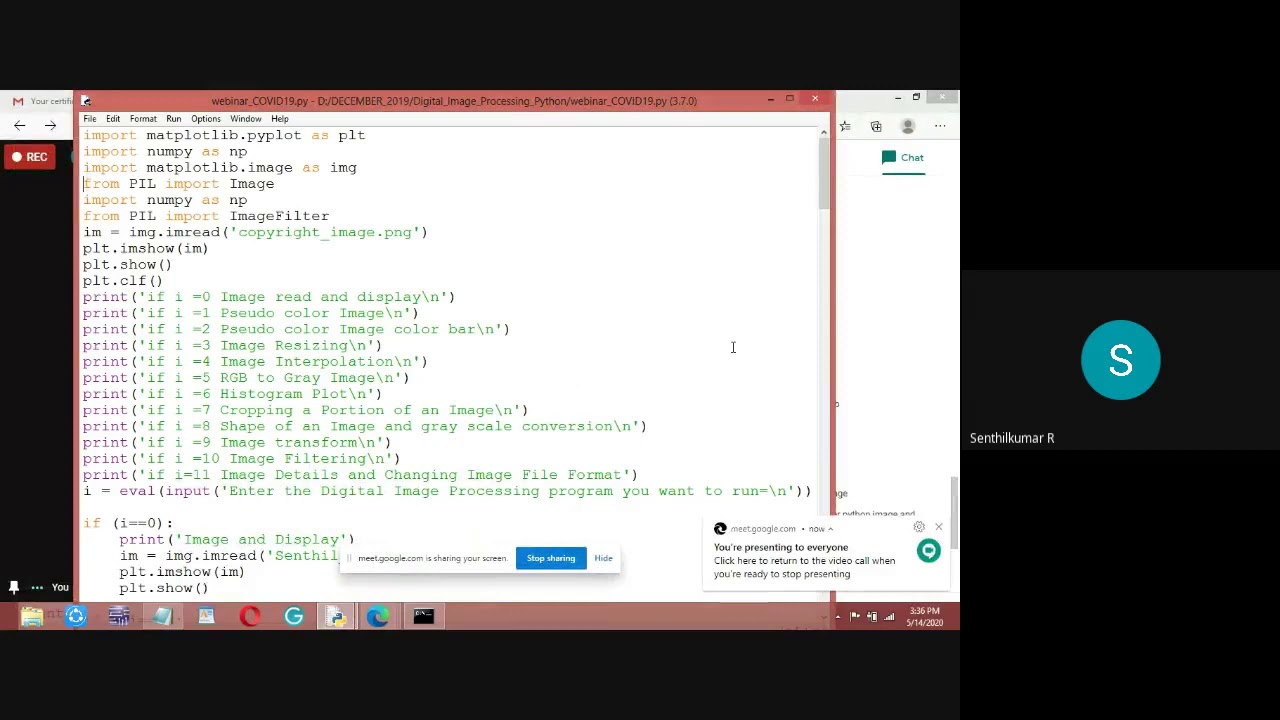Click the 'You' three-dot options in Meet
The height and width of the screenshot is (720, 1280).
click(37, 588)
